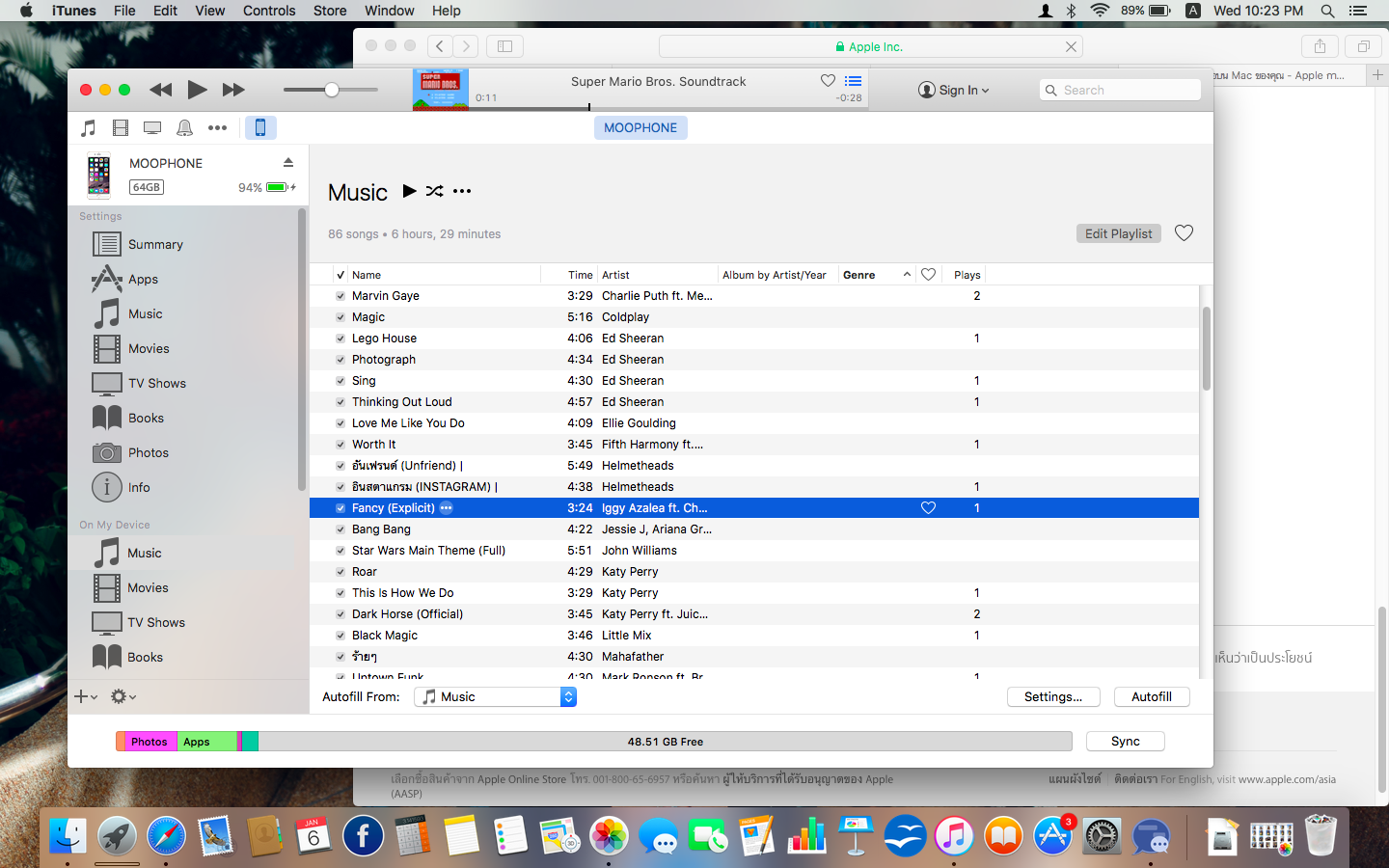Open Summary in device settings
This screenshot has height=868, width=1389.
(x=155, y=244)
